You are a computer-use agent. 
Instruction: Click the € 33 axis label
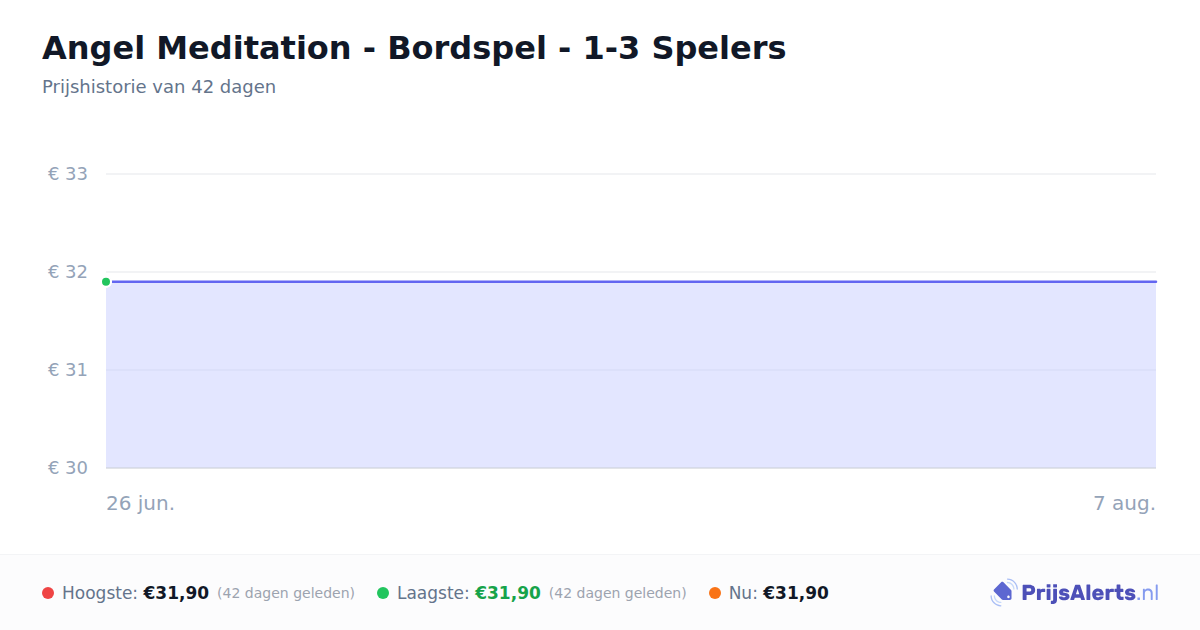(x=68, y=174)
